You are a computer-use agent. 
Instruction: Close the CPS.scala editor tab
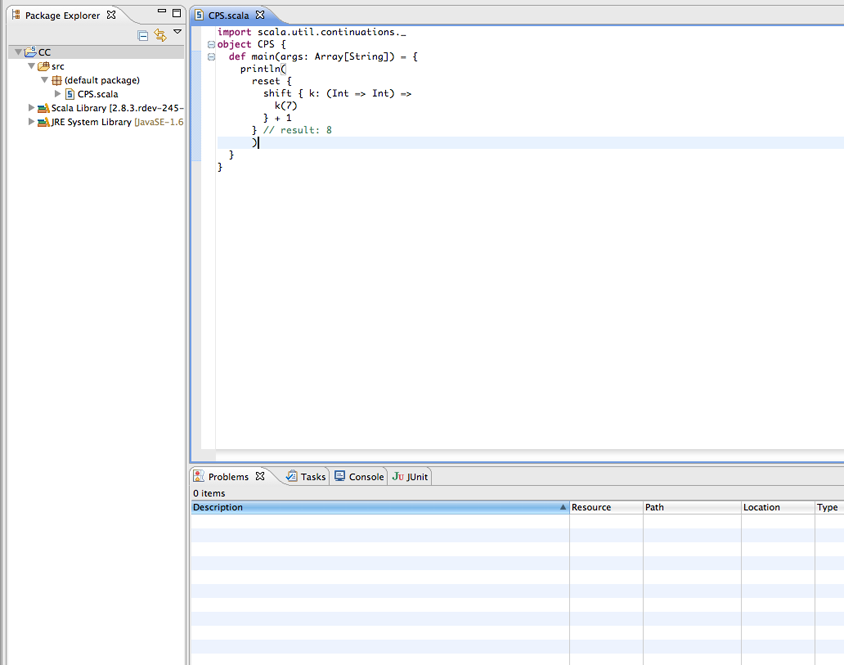tap(260, 15)
